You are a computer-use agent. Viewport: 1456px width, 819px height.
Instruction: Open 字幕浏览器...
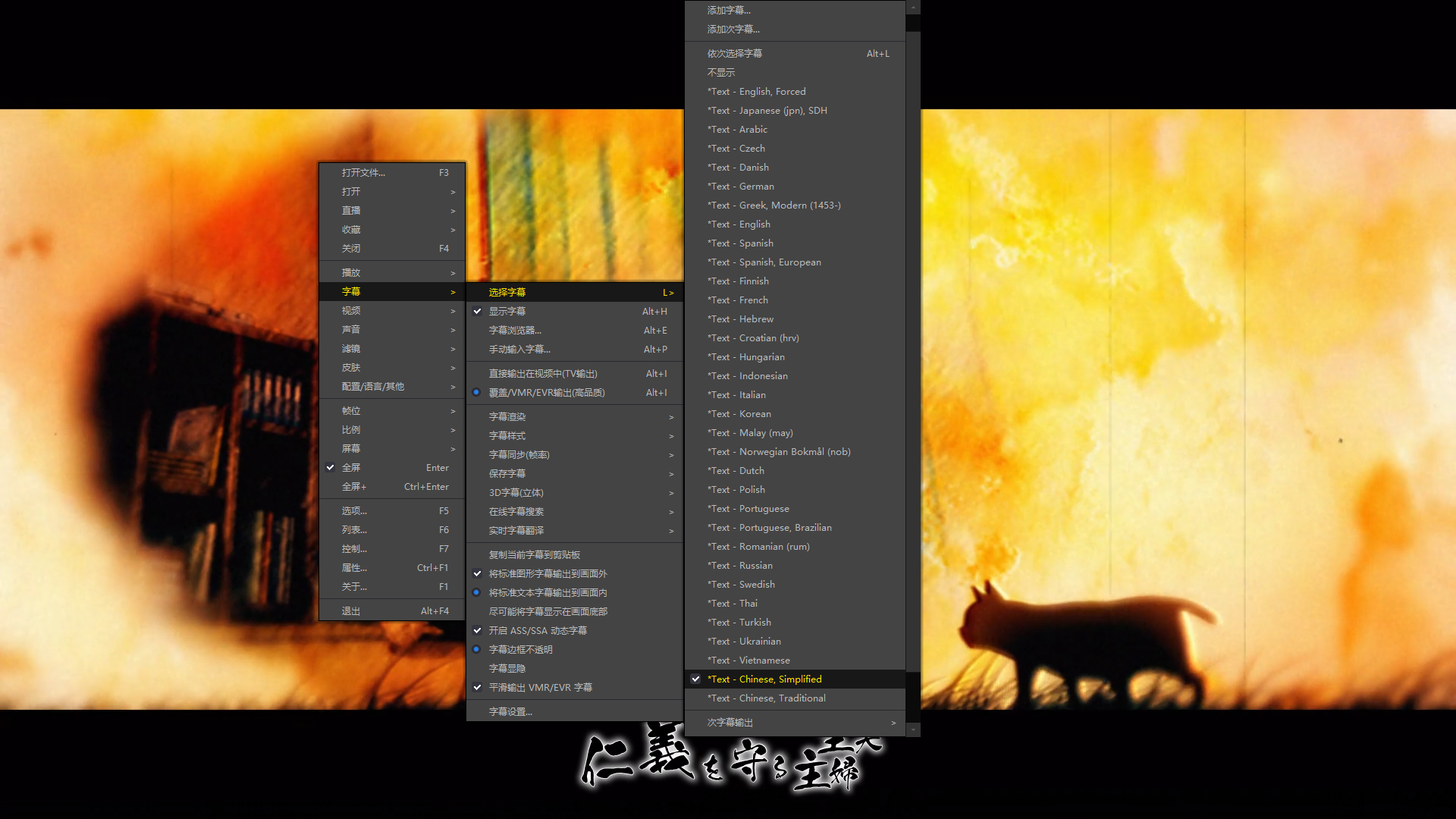[574, 331]
